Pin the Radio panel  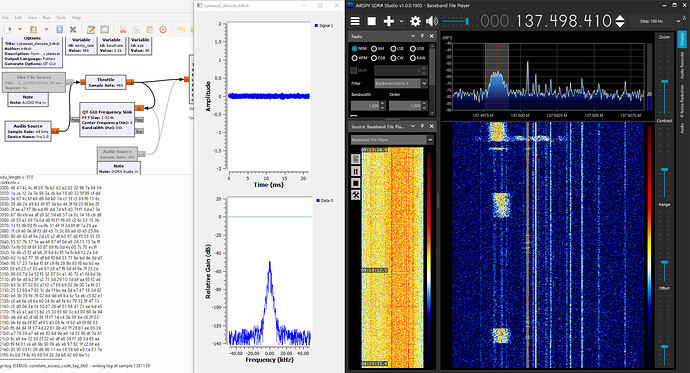(x=422, y=36)
